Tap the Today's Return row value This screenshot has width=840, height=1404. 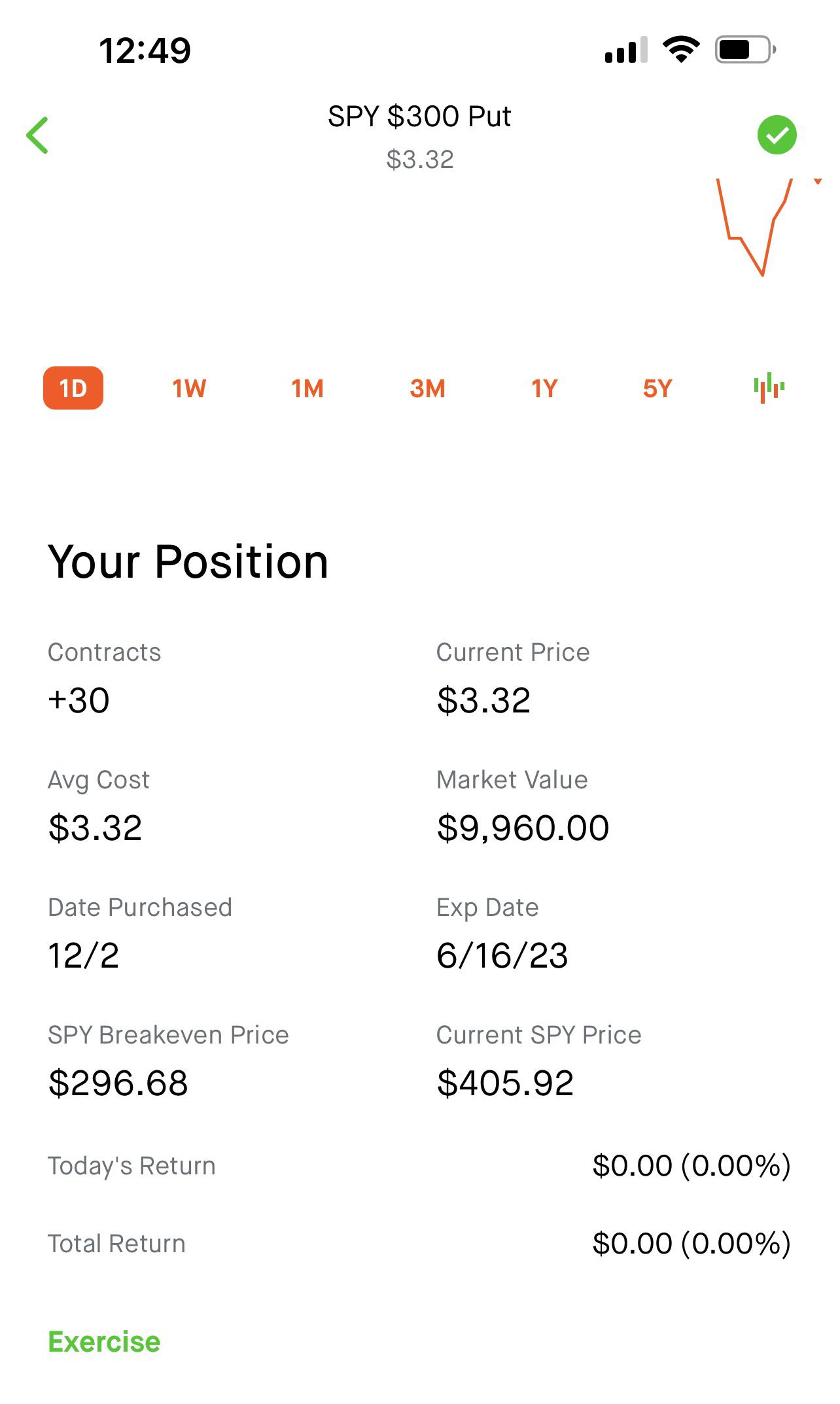pos(691,1165)
